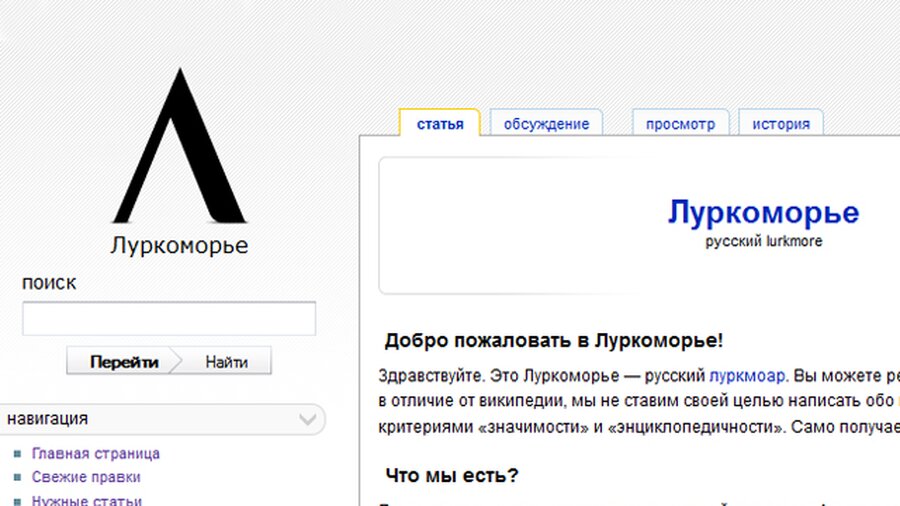Switch to the обсуждение tab
The image size is (900, 506).
[546, 124]
